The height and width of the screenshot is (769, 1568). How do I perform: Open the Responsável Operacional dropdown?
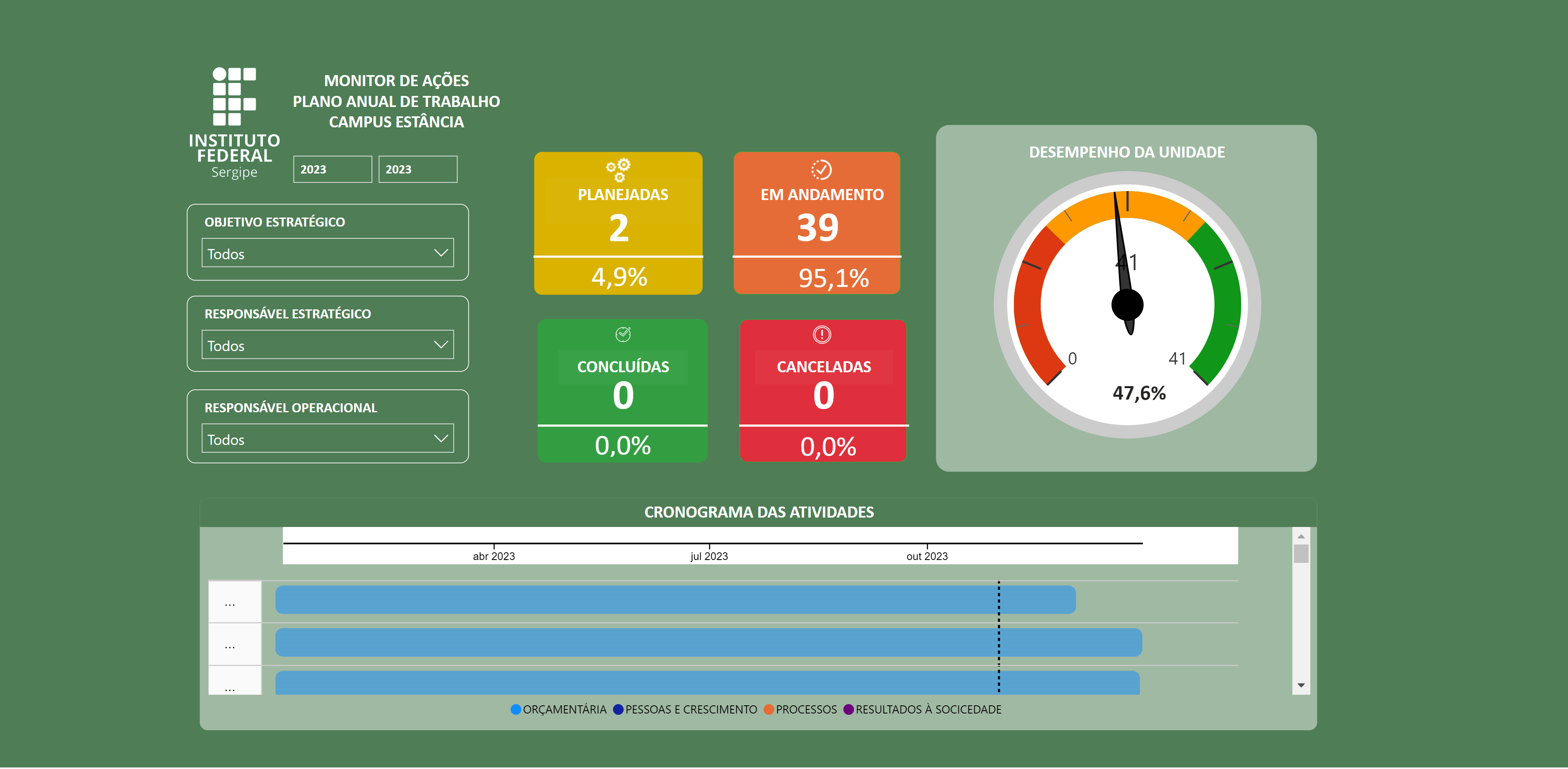click(x=327, y=438)
